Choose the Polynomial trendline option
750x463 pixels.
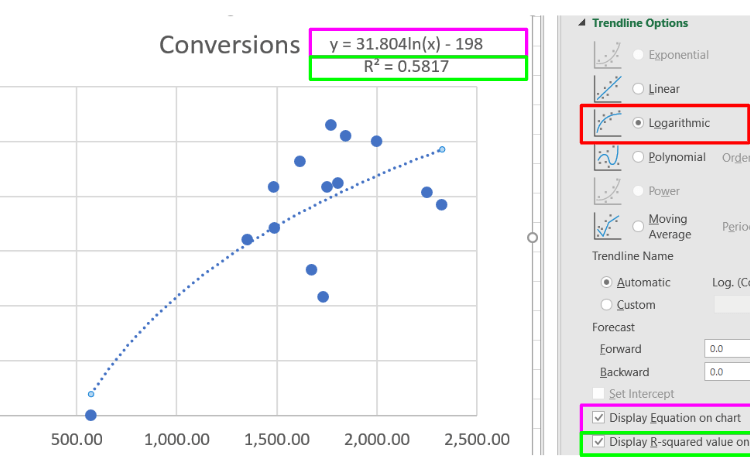coord(638,157)
